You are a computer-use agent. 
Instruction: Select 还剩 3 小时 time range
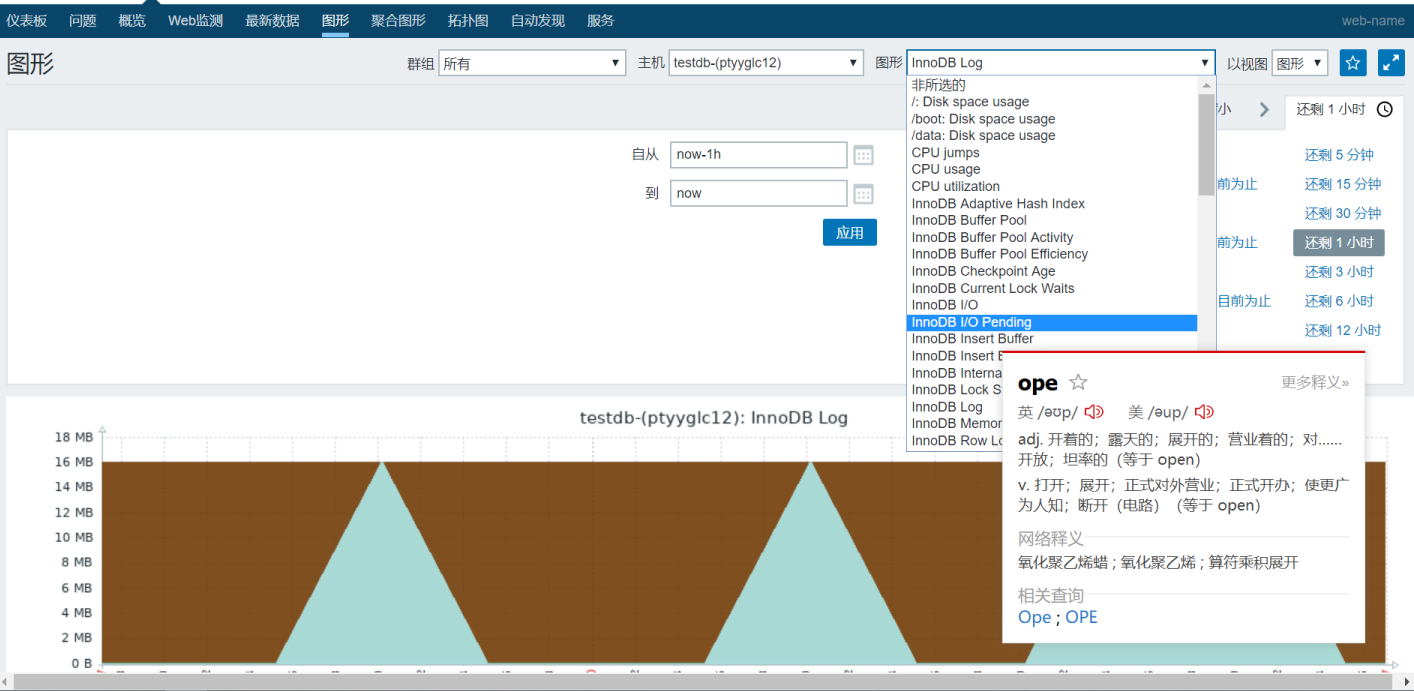pyautogui.click(x=1339, y=271)
